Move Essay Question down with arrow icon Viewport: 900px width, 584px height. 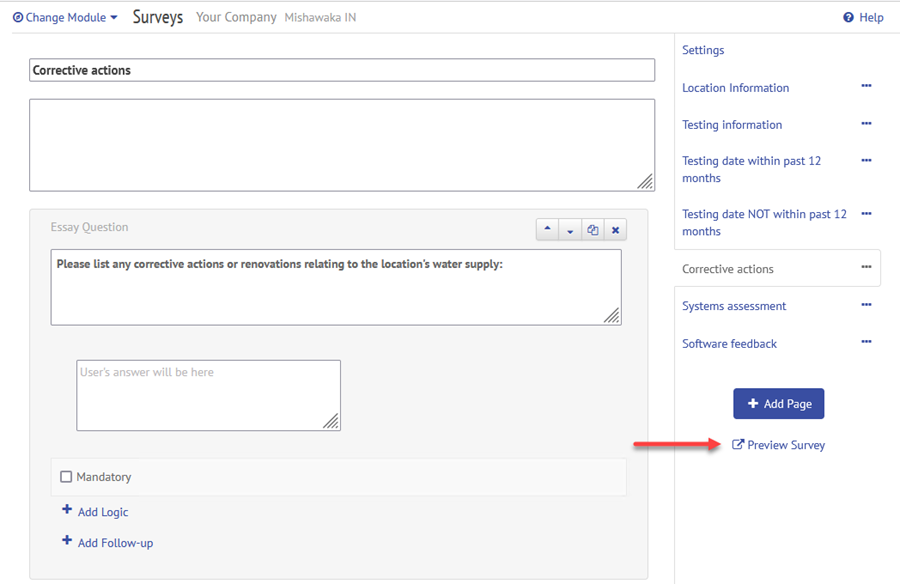[570, 230]
